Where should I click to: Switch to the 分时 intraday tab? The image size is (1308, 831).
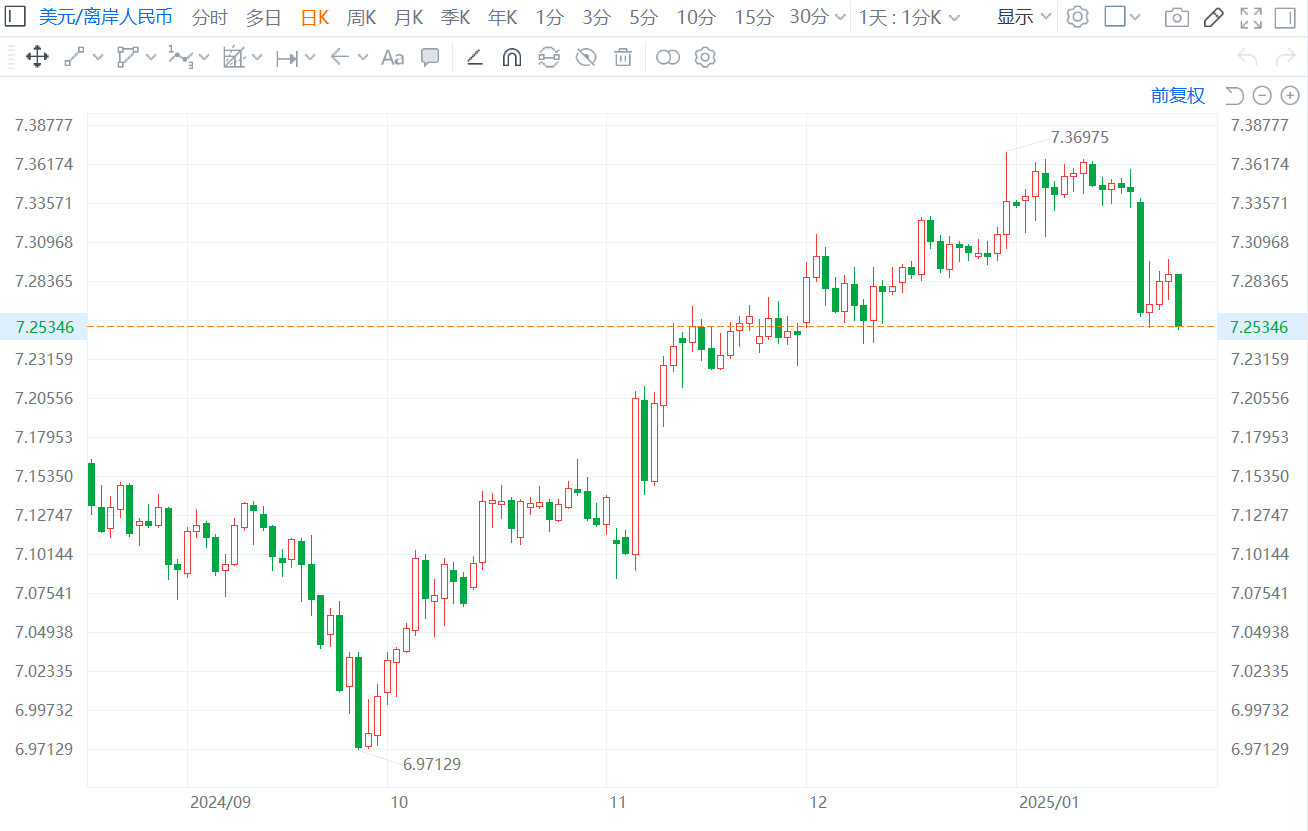point(209,17)
